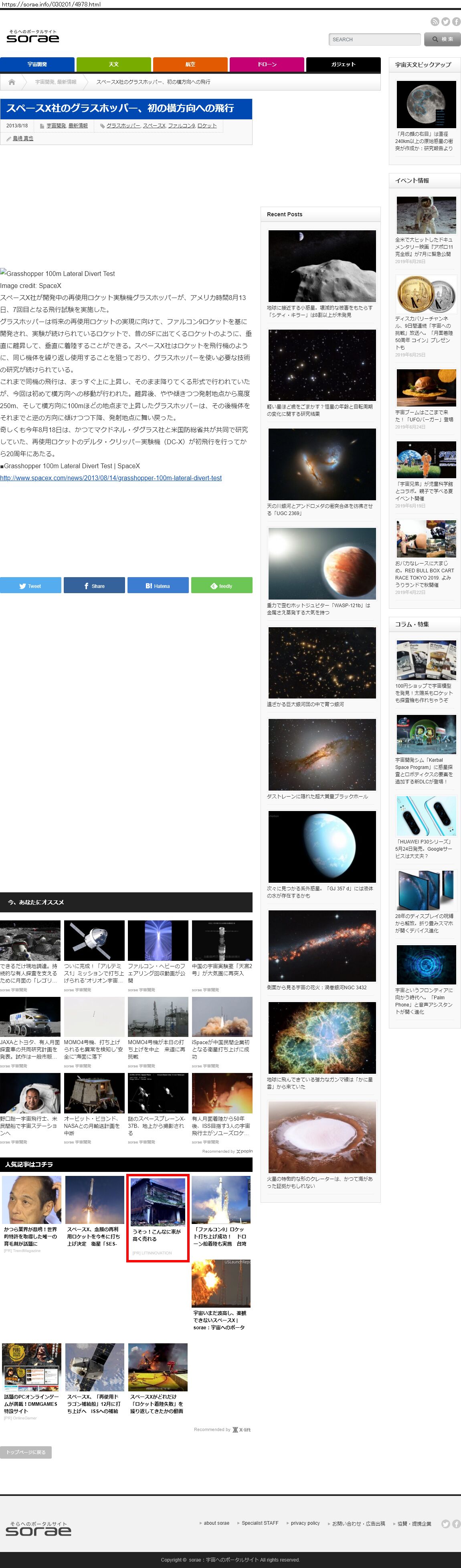This screenshot has width=461, height=1568.
Task: Open the 宇宙開発 navigation tab
Action: click(37, 64)
